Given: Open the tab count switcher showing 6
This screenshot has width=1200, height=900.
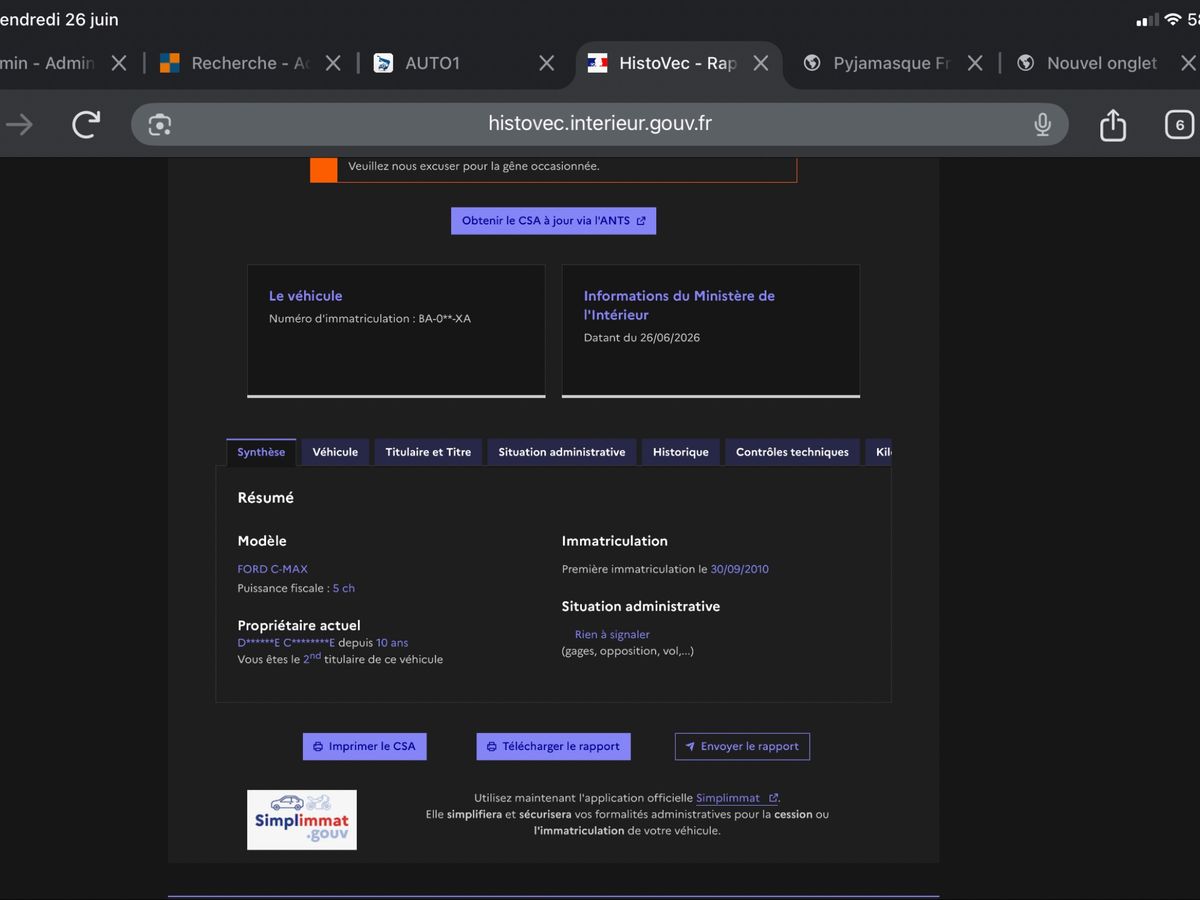Looking at the screenshot, I should (1180, 125).
